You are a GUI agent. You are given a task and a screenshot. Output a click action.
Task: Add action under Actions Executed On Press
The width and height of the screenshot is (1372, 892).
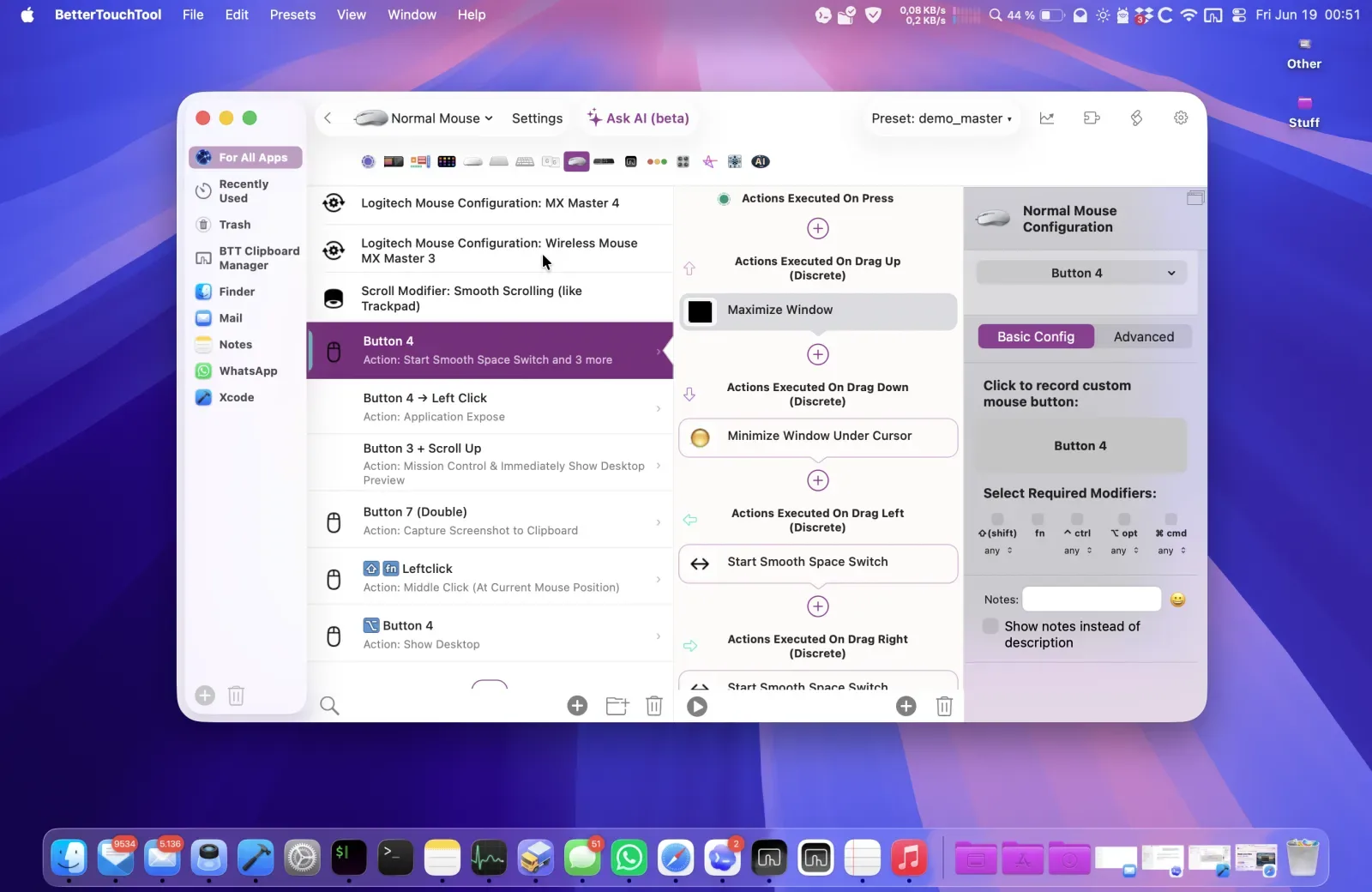coord(818,228)
